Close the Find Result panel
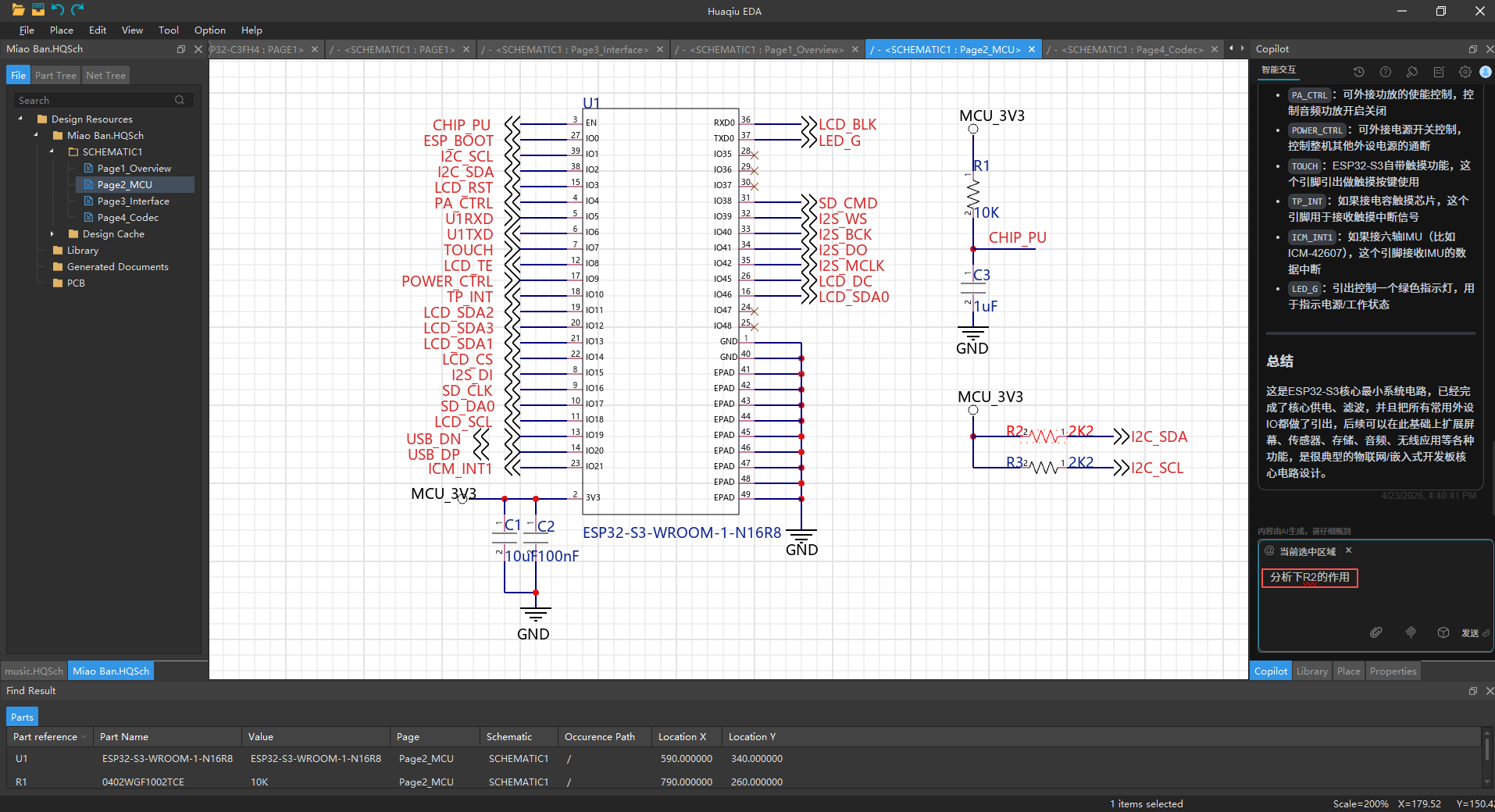 click(1490, 691)
